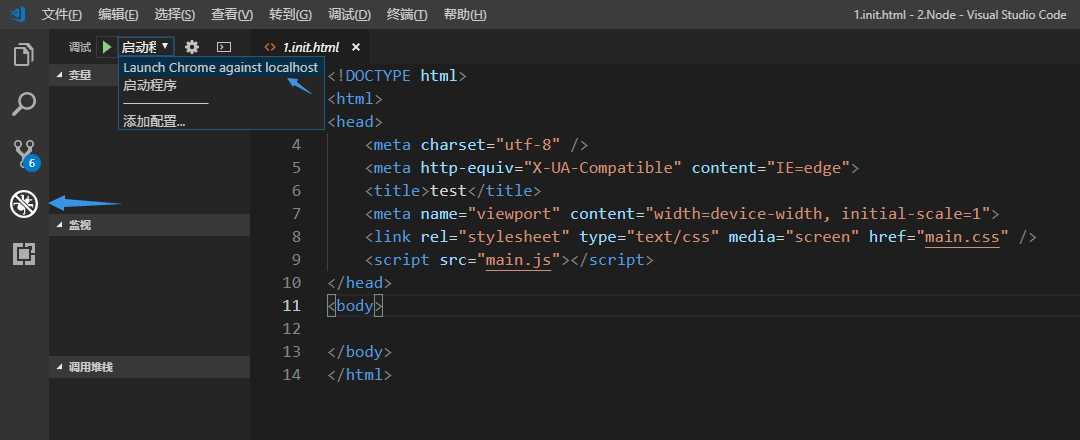Viewport: 1080px width, 440px height.
Task: Click the "utf-8" charset value
Action: [527, 145]
